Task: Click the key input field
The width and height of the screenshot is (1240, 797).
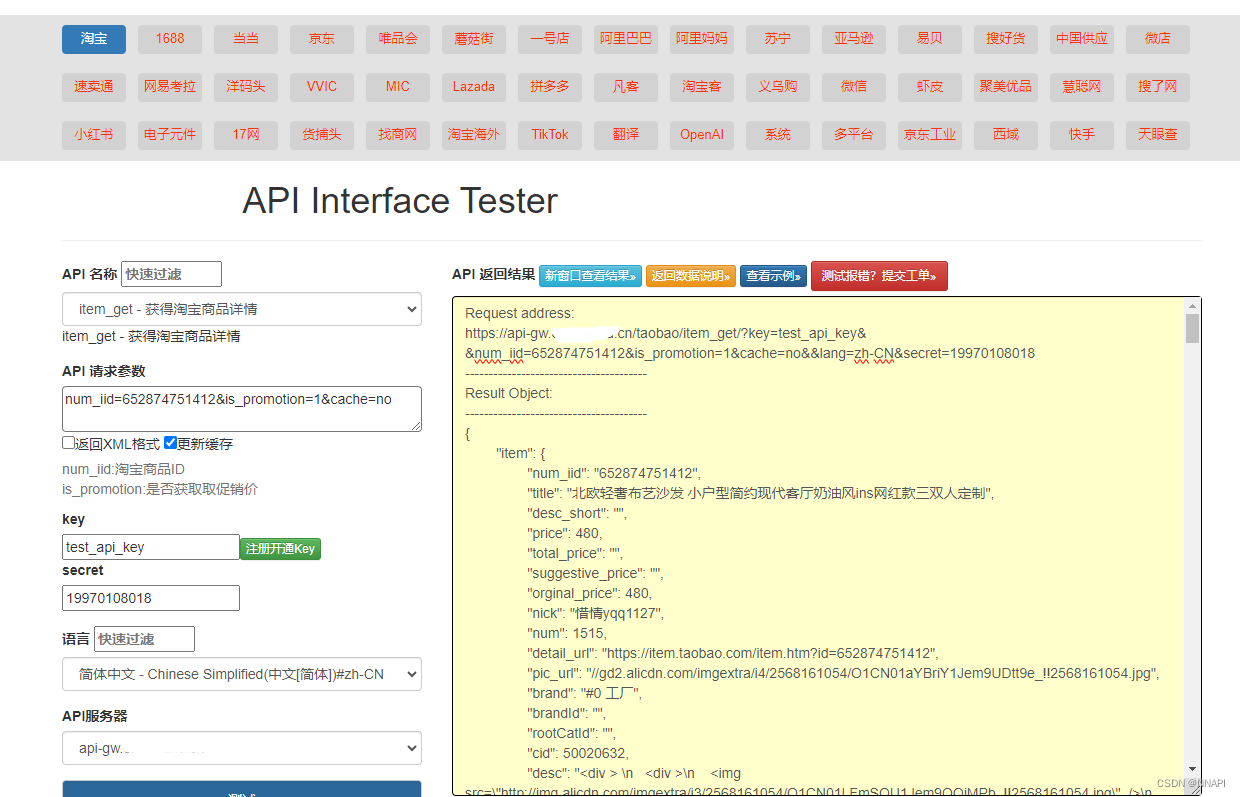Action: (151, 547)
